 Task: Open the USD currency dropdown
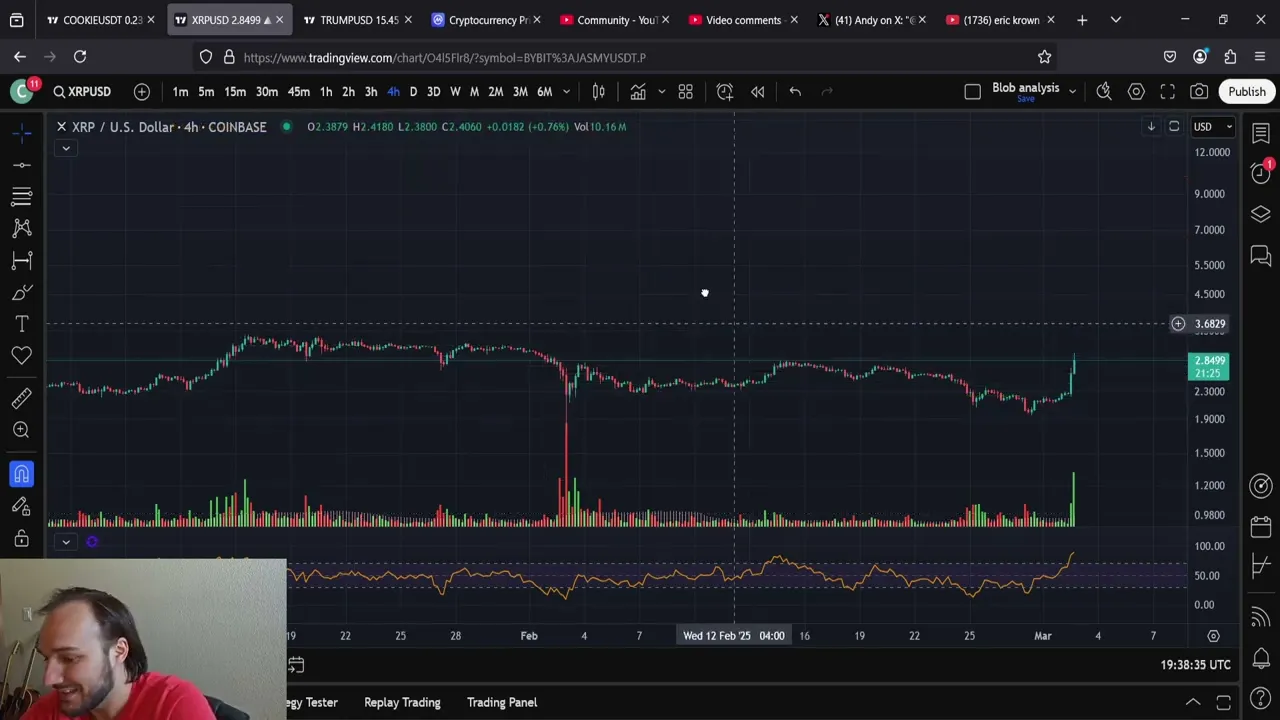(x=1212, y=127)
